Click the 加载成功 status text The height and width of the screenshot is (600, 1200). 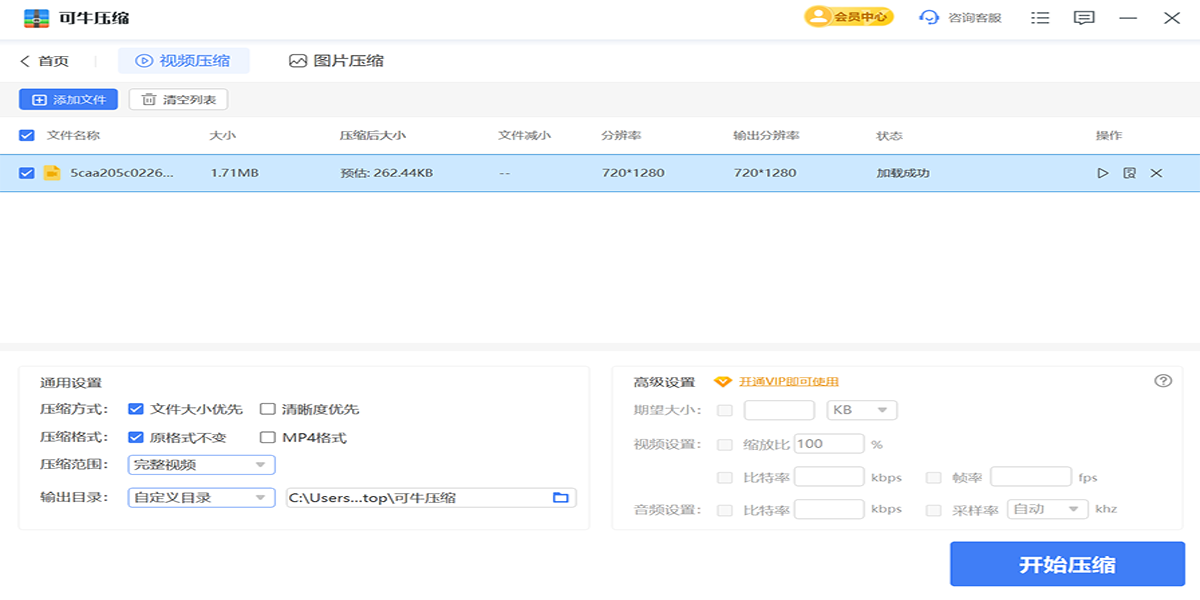point(903,173)
